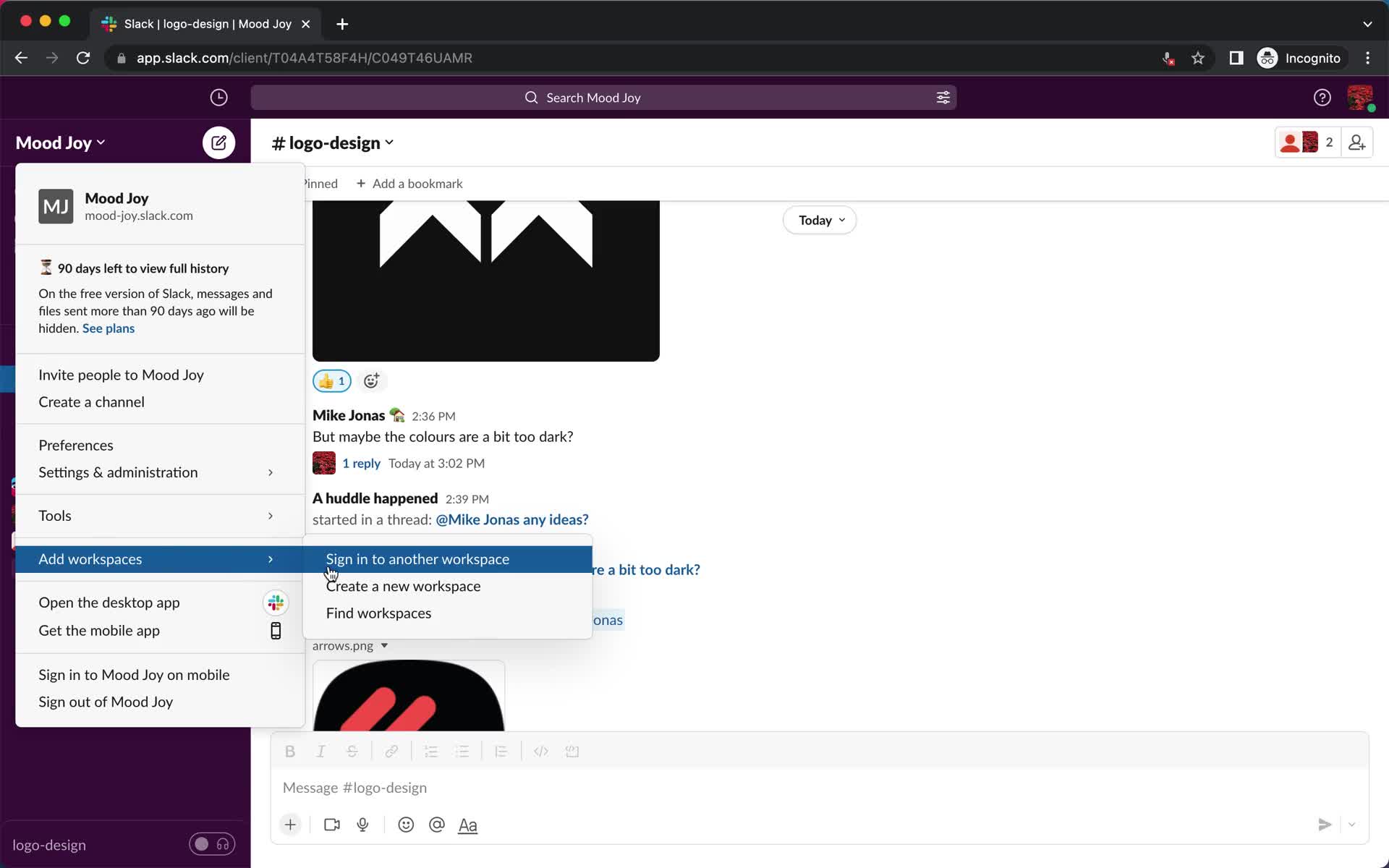Viewport: 1389px width, 868px height.
Task: Select Sign out of Mood Joy
Action: coord(160,702)
